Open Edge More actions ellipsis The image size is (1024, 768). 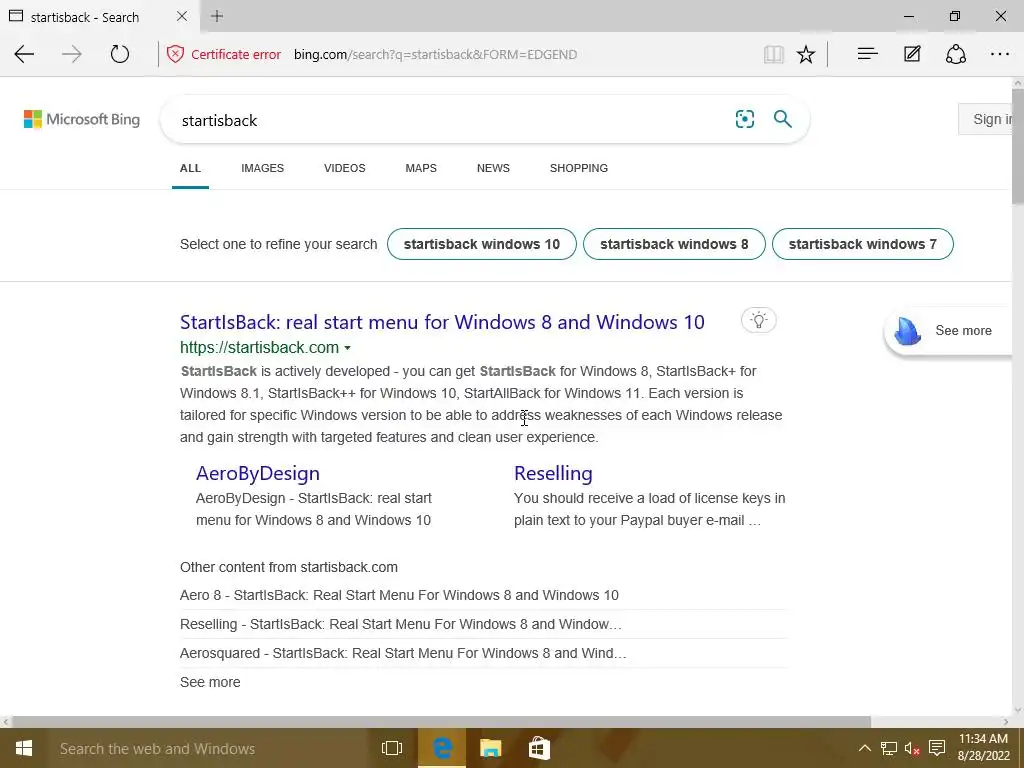1000,54
